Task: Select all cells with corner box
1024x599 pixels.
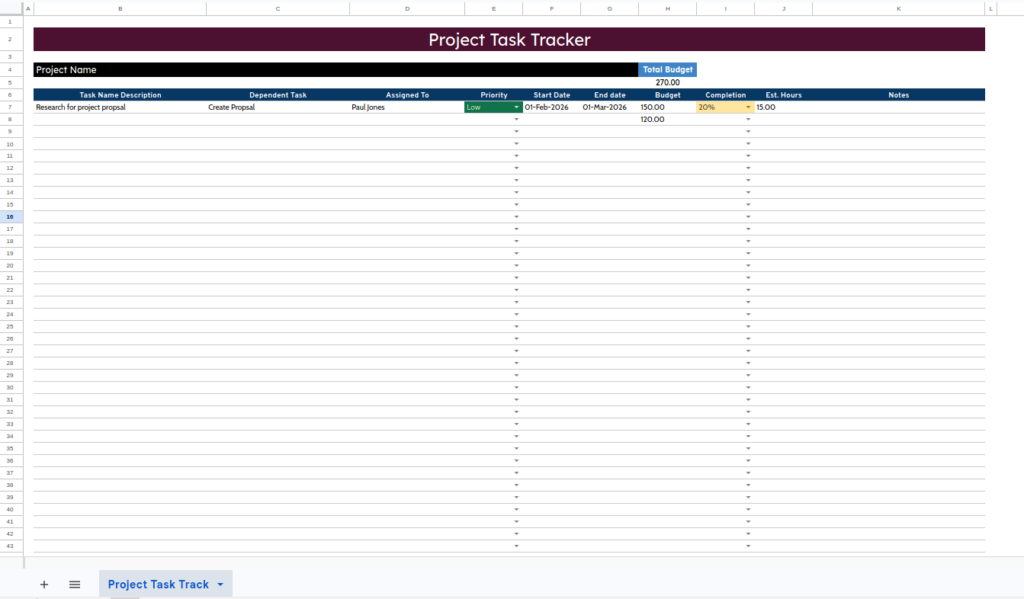Action: pyautogui.click(x=10, y=8)
